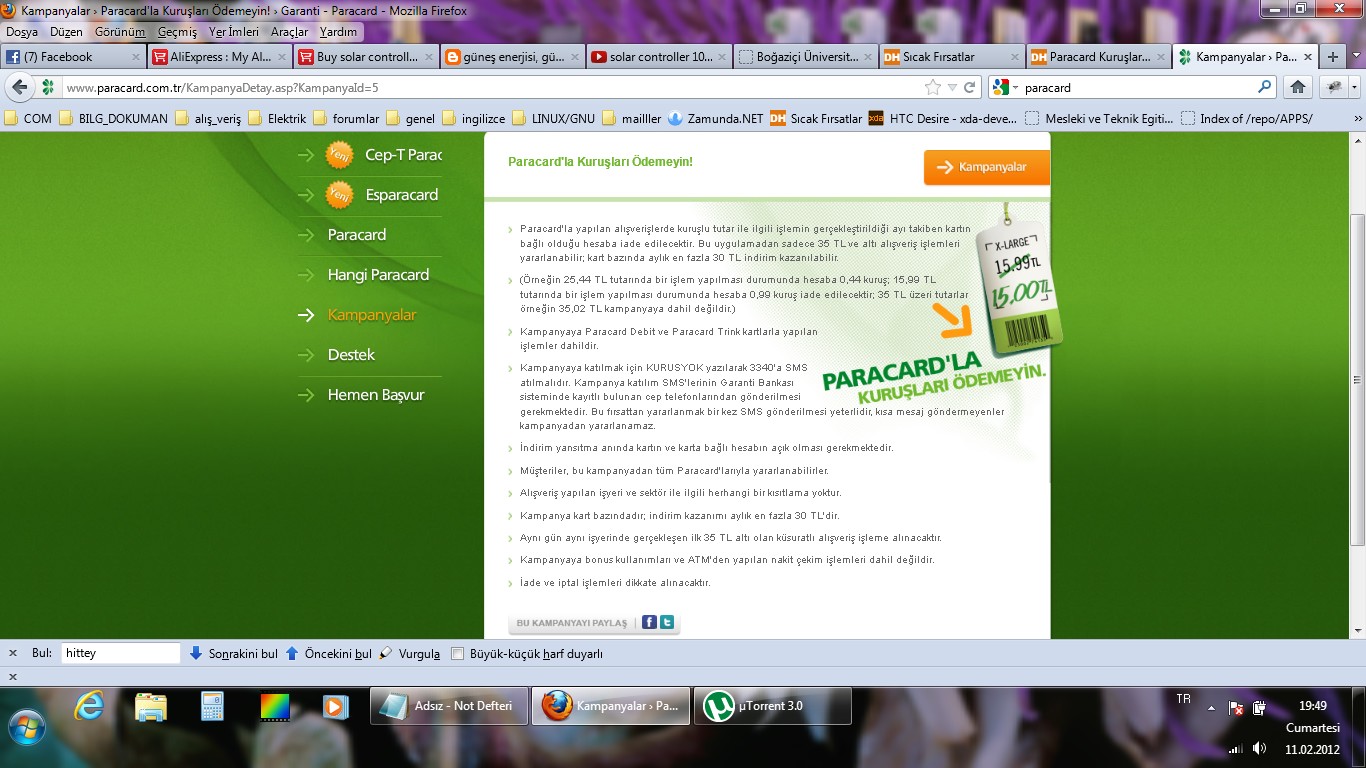Image resolution: width=1366 pixels, height=768 pixels.
Task: Open µTorrent 3.0 from the taskbar
Action: 772,706
